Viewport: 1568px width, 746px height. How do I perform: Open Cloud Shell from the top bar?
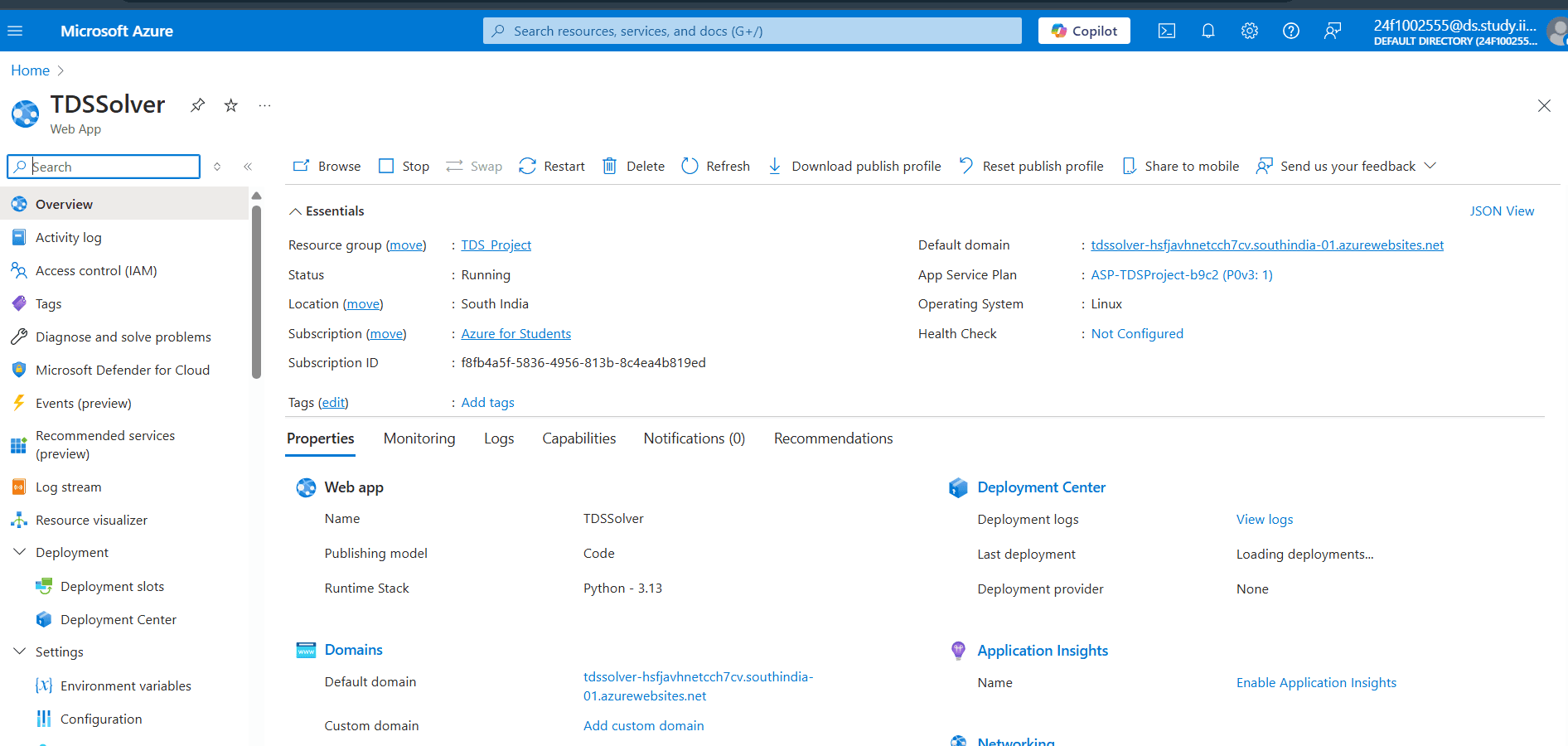(1166, 31)
